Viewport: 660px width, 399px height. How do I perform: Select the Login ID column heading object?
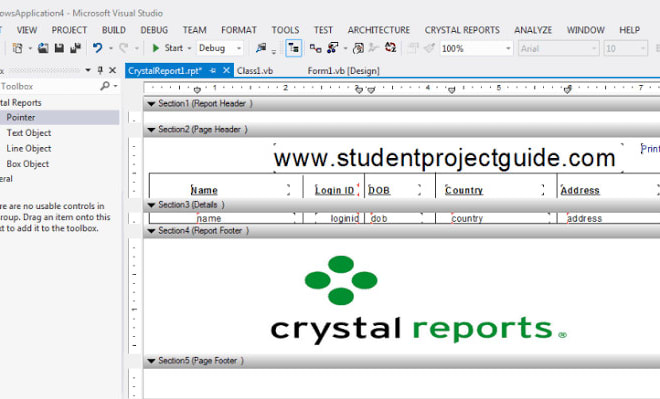pos(337,190)
